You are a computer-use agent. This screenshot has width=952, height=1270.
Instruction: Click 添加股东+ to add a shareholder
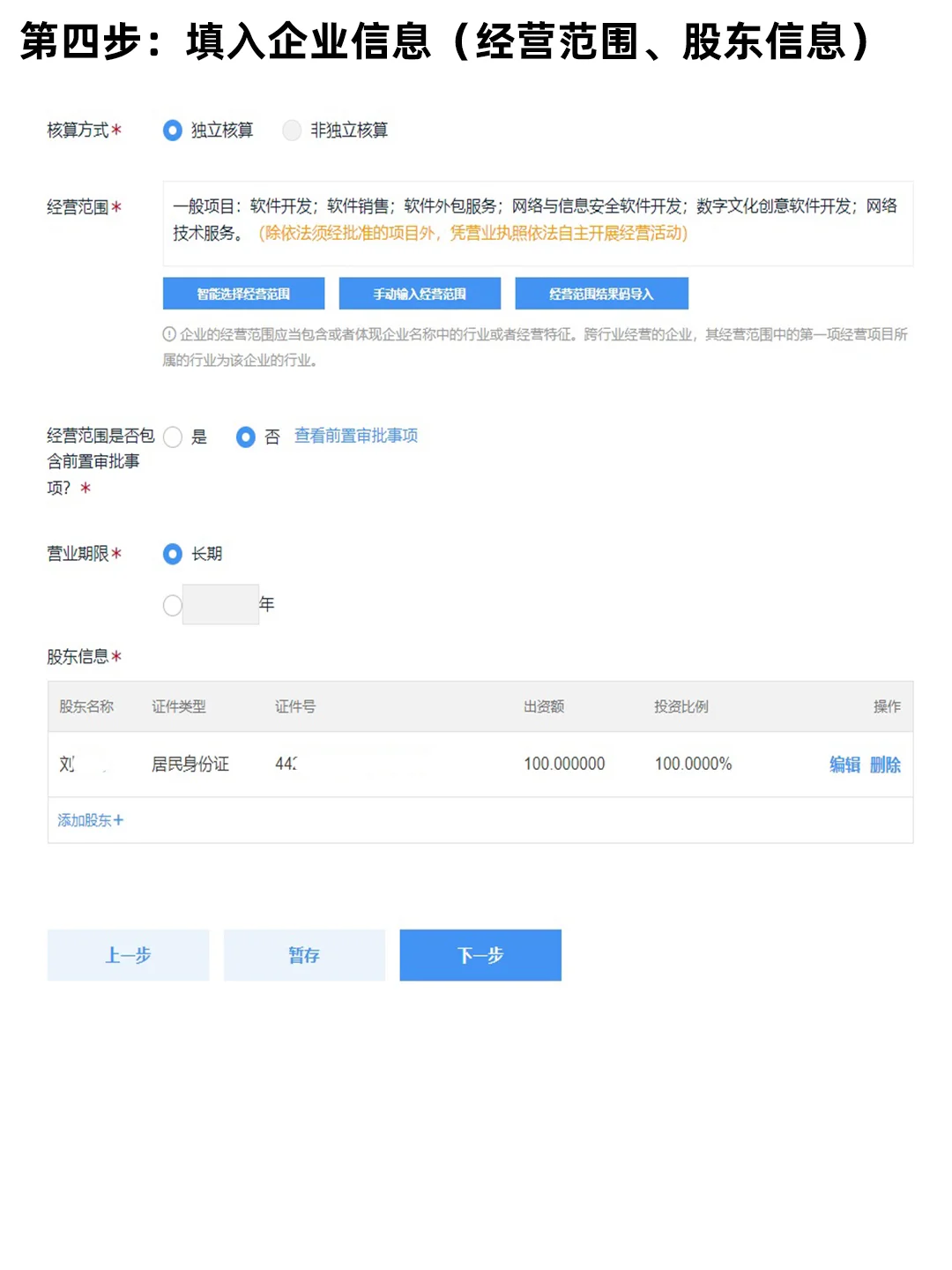coord(91,820)
